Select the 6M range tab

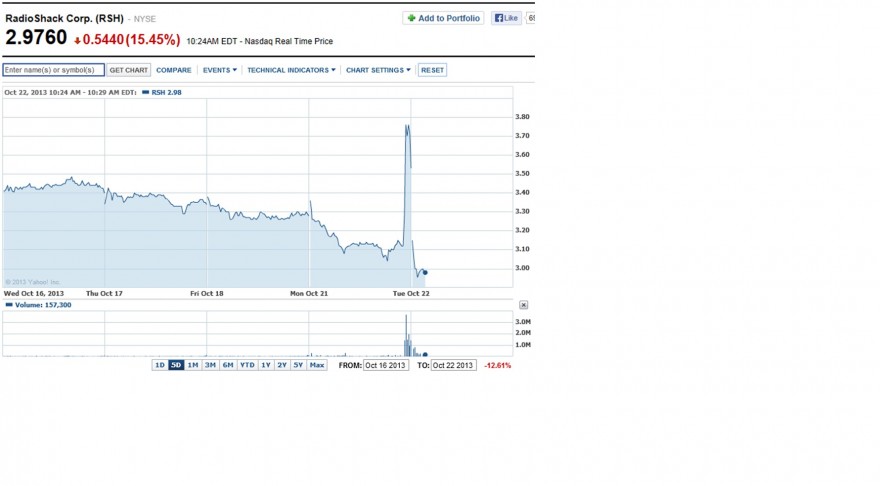click(x=227, y=365)
